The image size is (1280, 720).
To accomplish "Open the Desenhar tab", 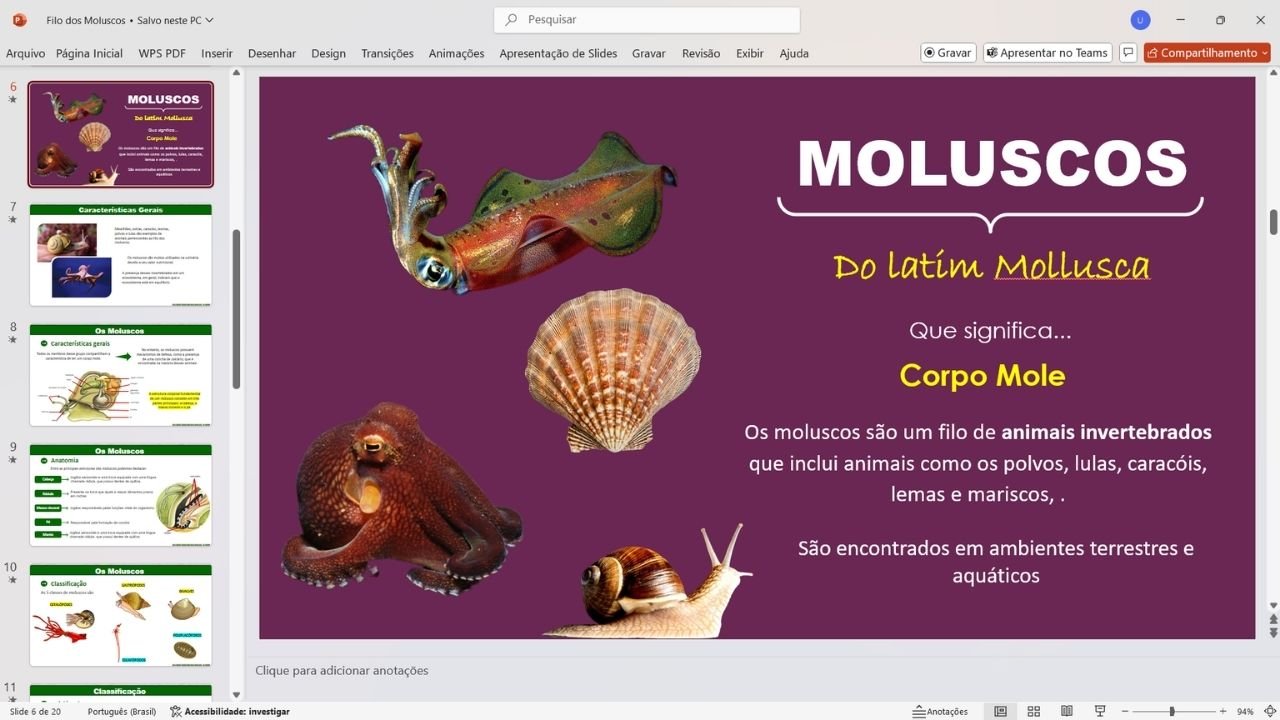I will [x=272, y=53].
